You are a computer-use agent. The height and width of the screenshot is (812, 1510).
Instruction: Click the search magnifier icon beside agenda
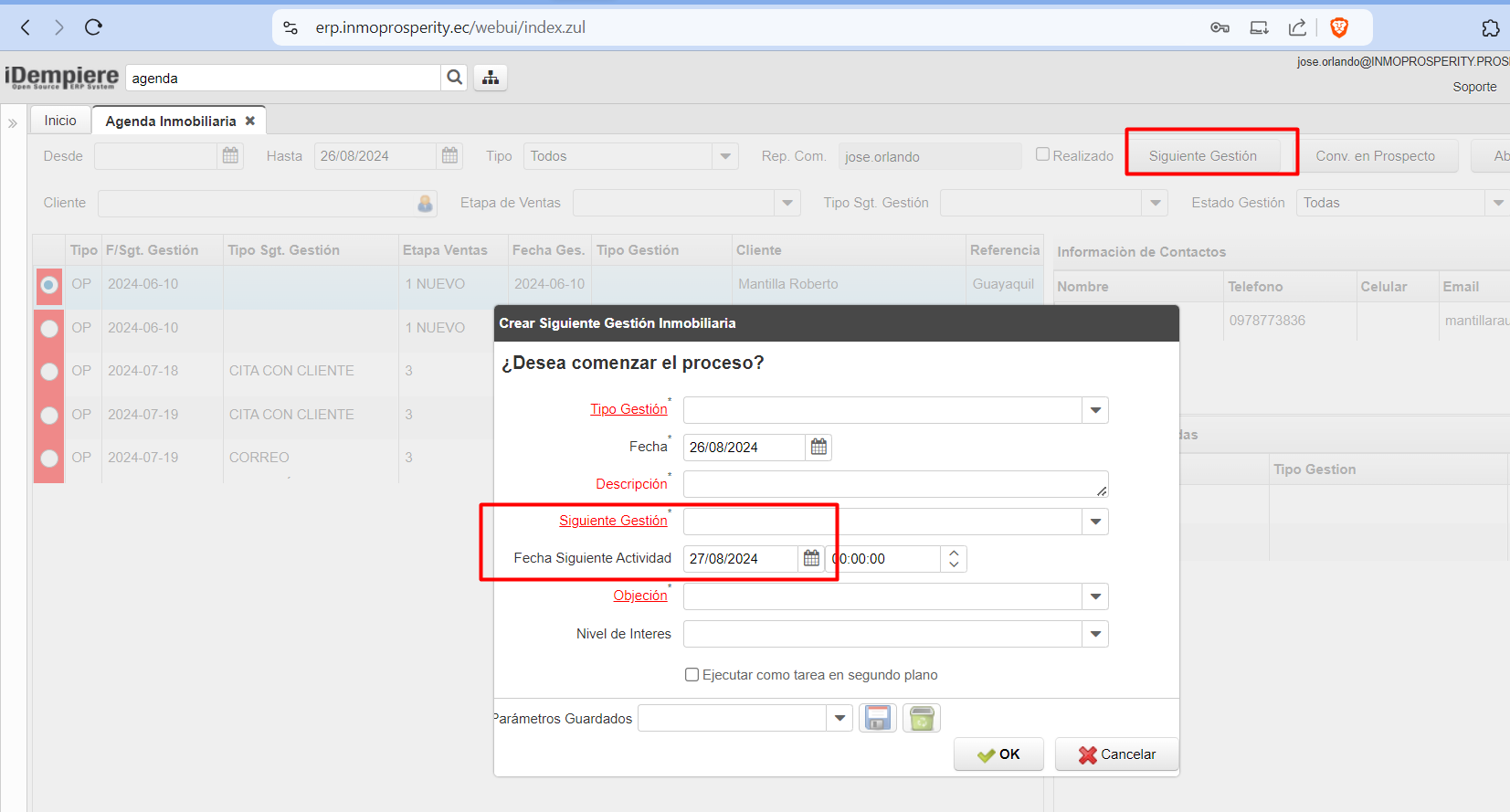point(454,78)
